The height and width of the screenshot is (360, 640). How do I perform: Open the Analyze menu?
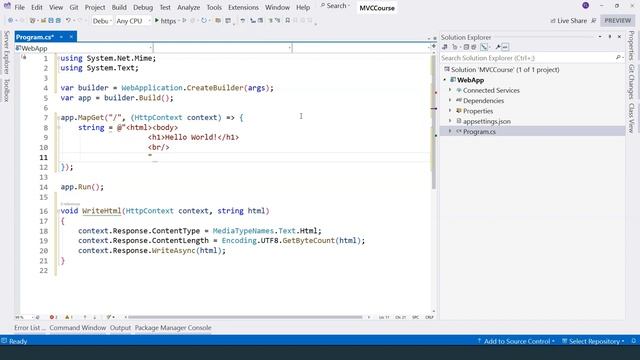pos(188,7)
